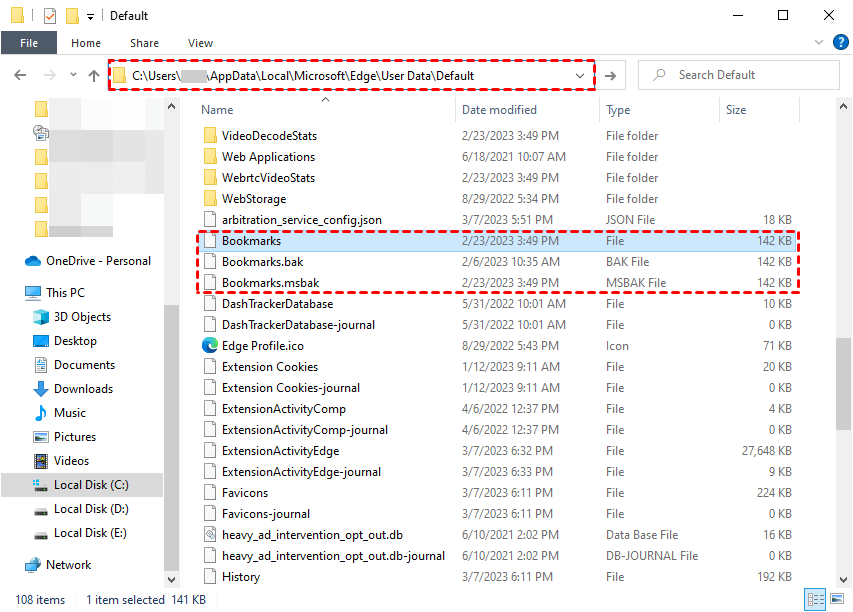Select the Bookmarks.msbak file
Screen dimensions: 853x612
point(498,283)
